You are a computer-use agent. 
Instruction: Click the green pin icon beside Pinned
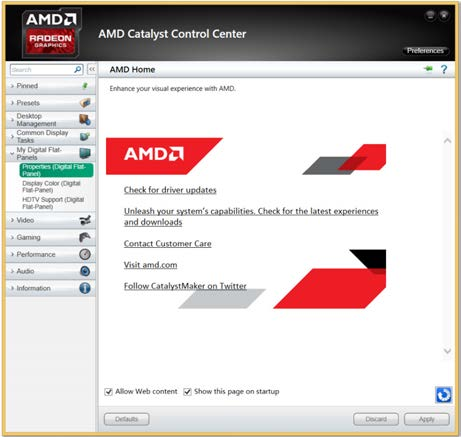85,86
